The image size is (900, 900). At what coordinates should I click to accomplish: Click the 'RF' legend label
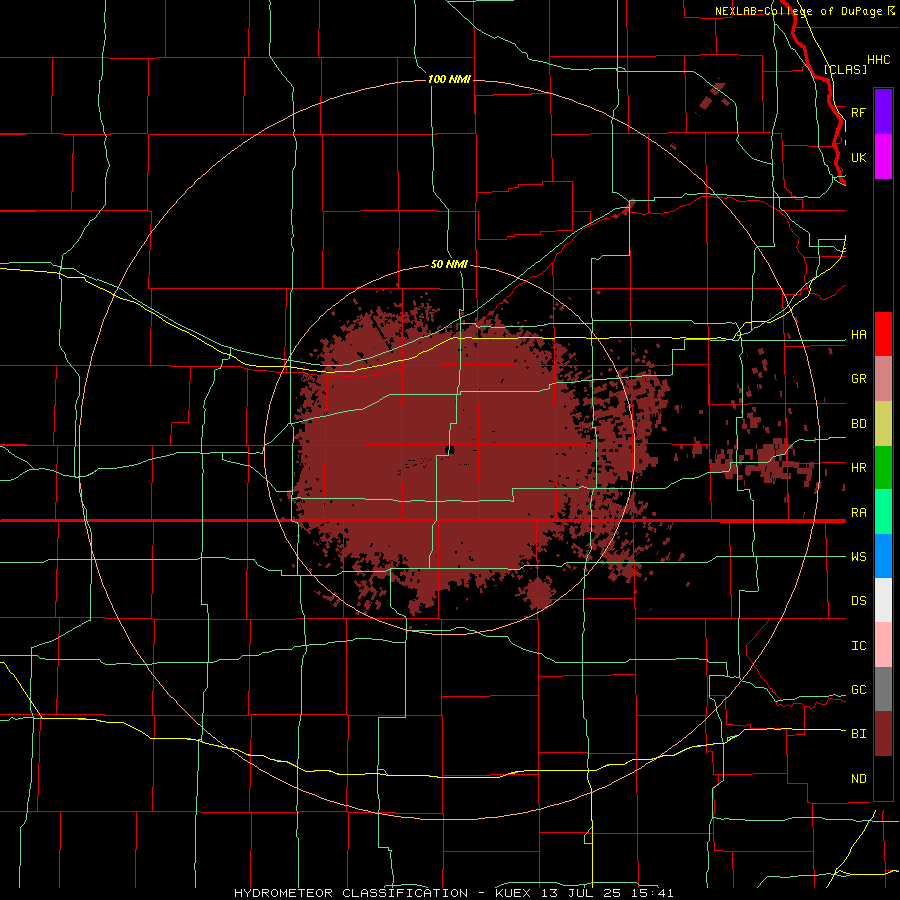(x=859, y=112)
